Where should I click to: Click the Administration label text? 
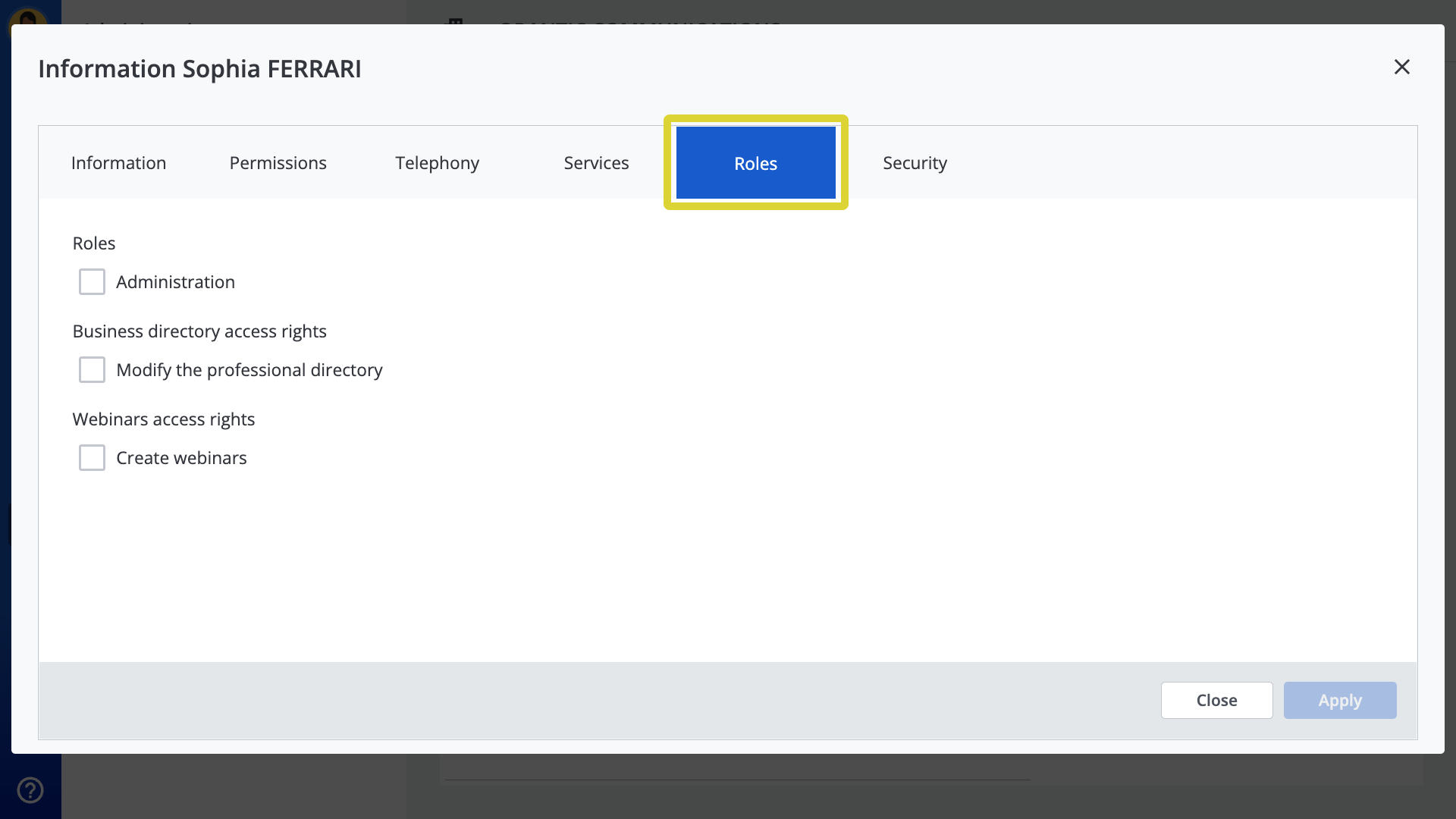[x=175, y=281]
